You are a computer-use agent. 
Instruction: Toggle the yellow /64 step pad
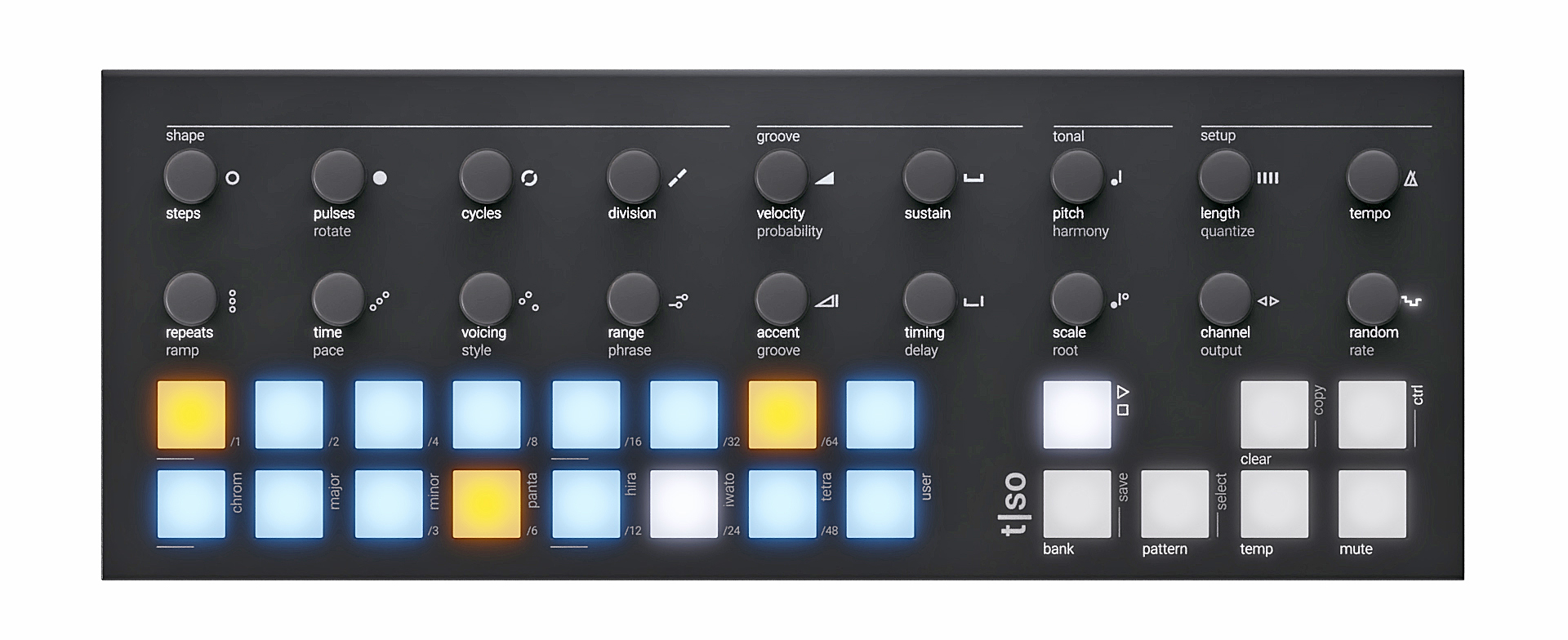[x=782, y=415]
